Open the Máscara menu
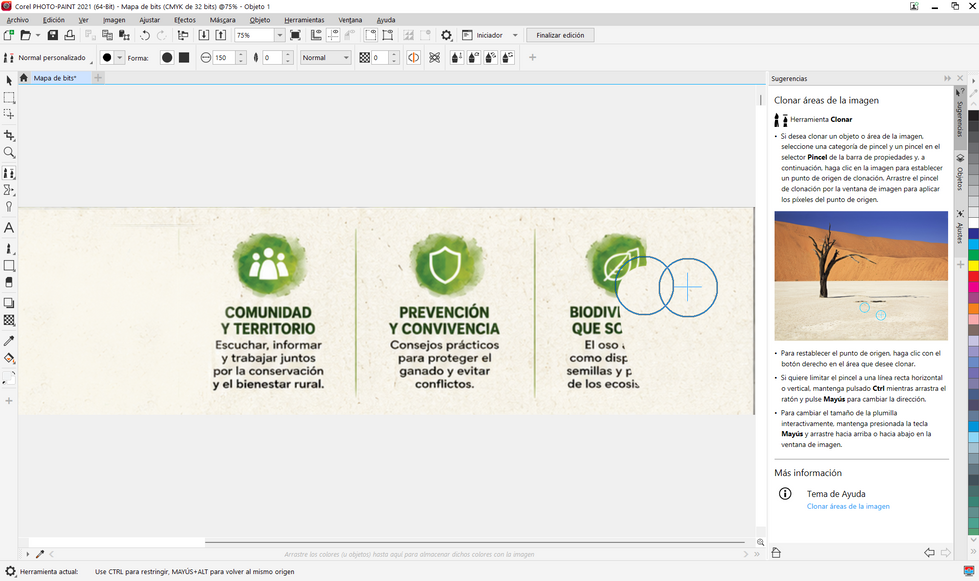979x581 pixels. point(222,20)
